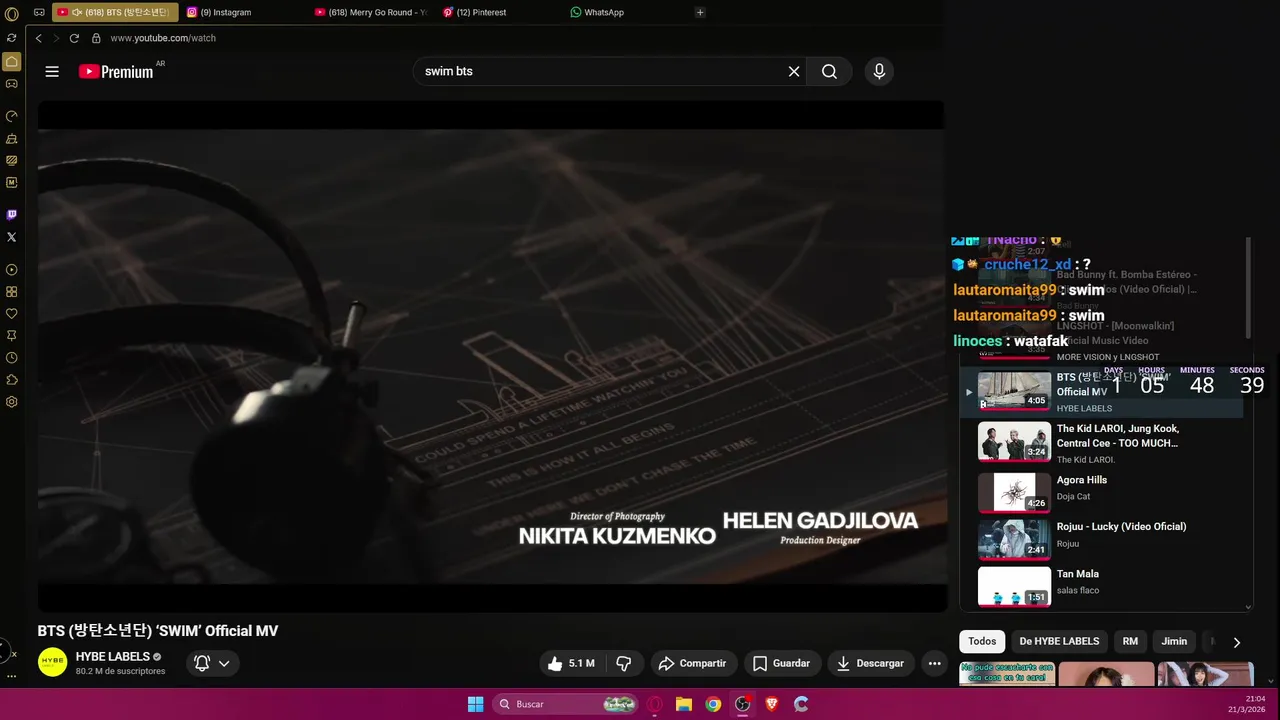The height and width of the screenshot is (720, 1280).
Task: Submit search with magnifier button
Action: click(x=829, y=71)
